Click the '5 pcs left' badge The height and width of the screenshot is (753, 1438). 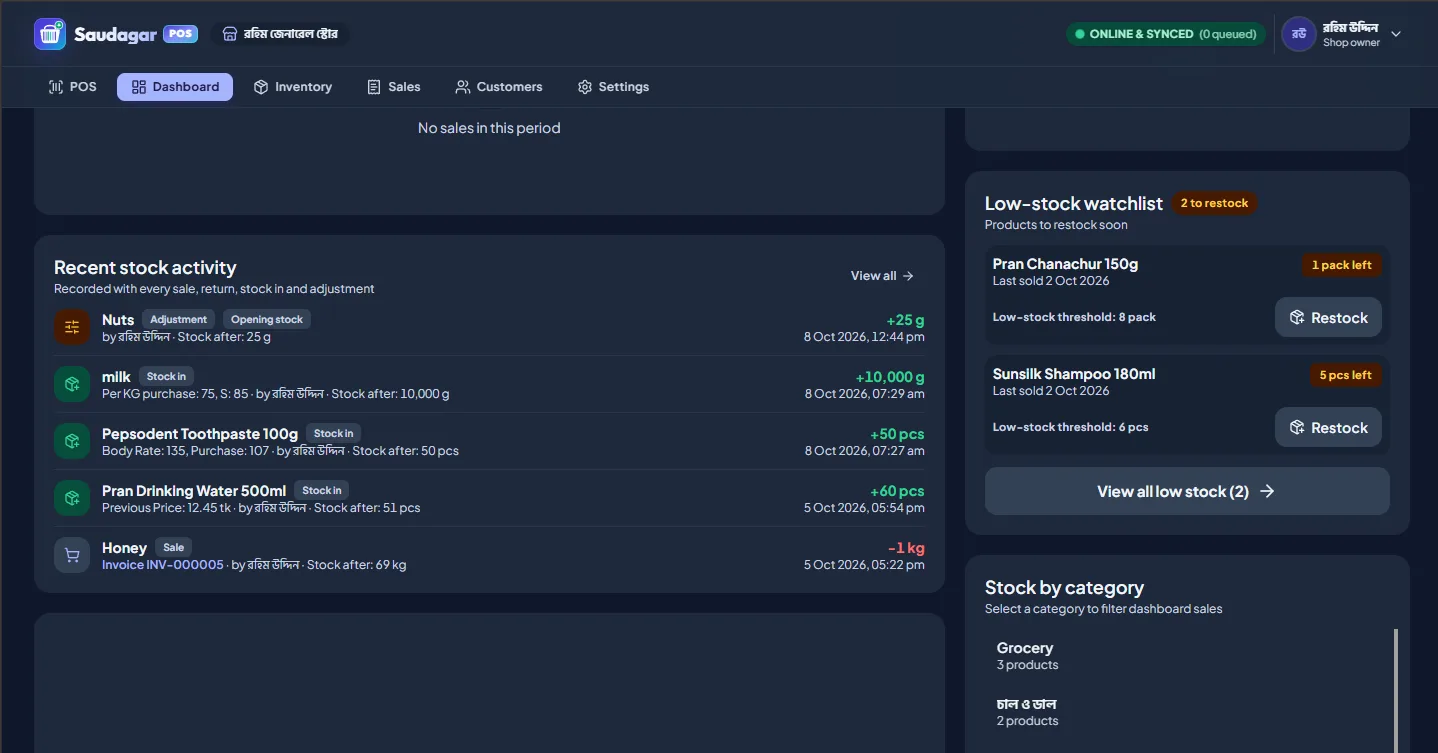(x=1345, y=375)
